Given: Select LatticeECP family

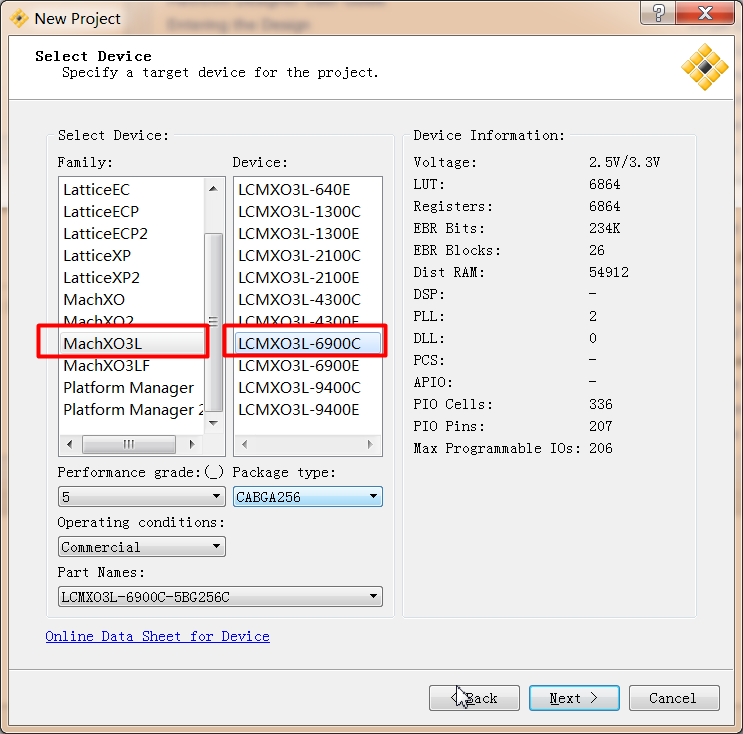Looking at the screenshot, I should click(x=101, y=211).
